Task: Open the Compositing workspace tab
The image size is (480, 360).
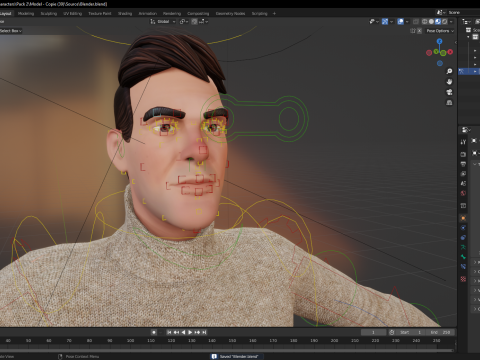Action: [x=198, y=14]
